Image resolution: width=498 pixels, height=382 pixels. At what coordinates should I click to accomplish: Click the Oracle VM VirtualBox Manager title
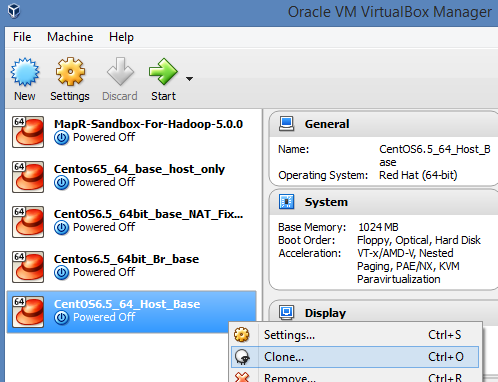(390, 12)
